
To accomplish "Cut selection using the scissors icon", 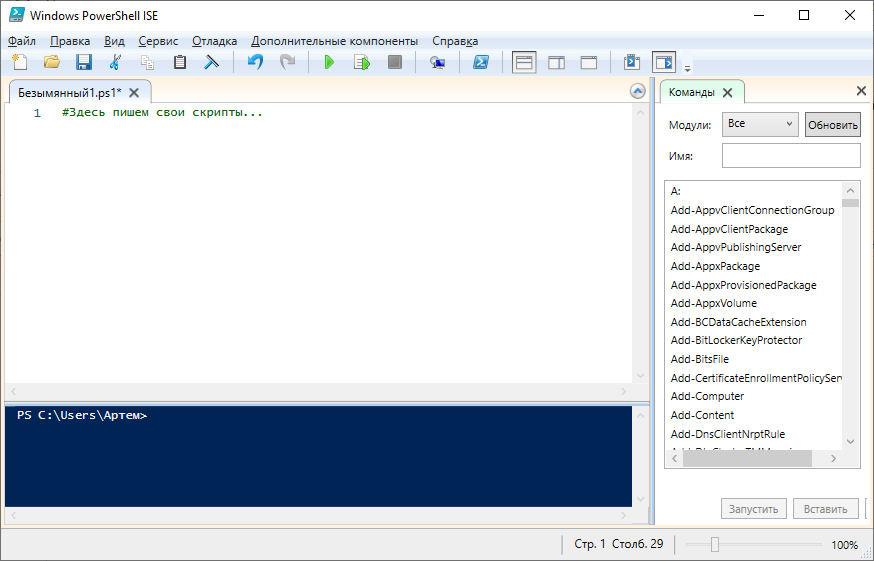I will [x=115, y=62].
